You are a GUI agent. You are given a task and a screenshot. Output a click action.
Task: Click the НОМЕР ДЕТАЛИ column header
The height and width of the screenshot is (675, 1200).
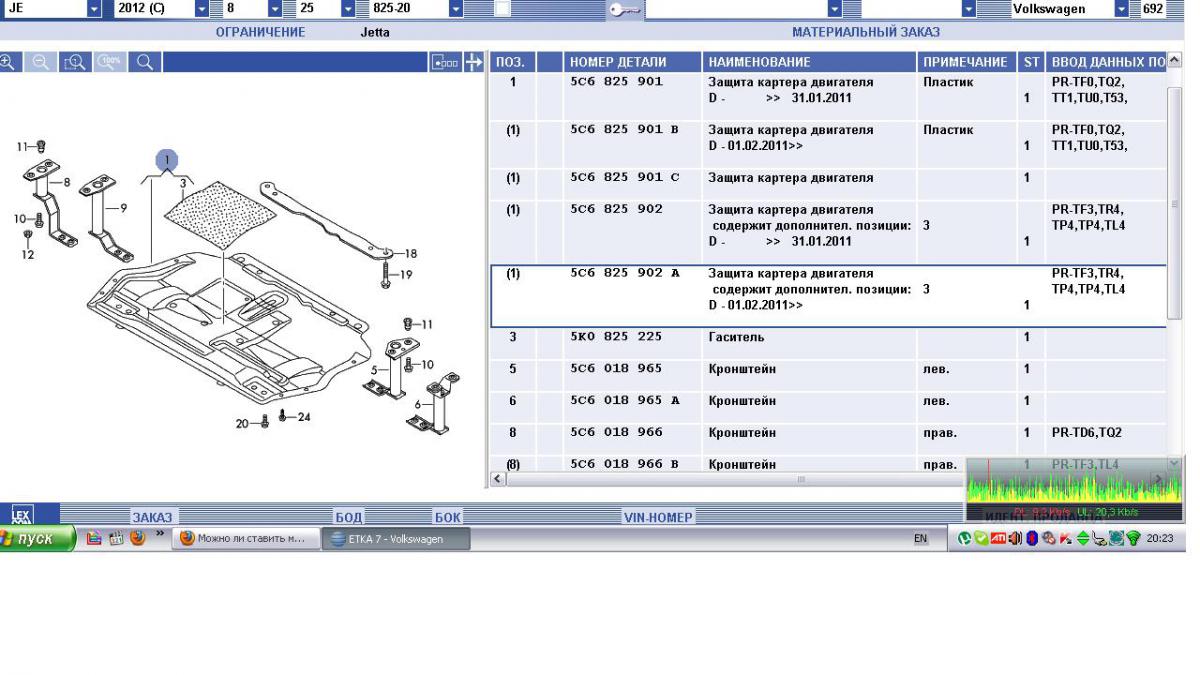click(631, 62)
